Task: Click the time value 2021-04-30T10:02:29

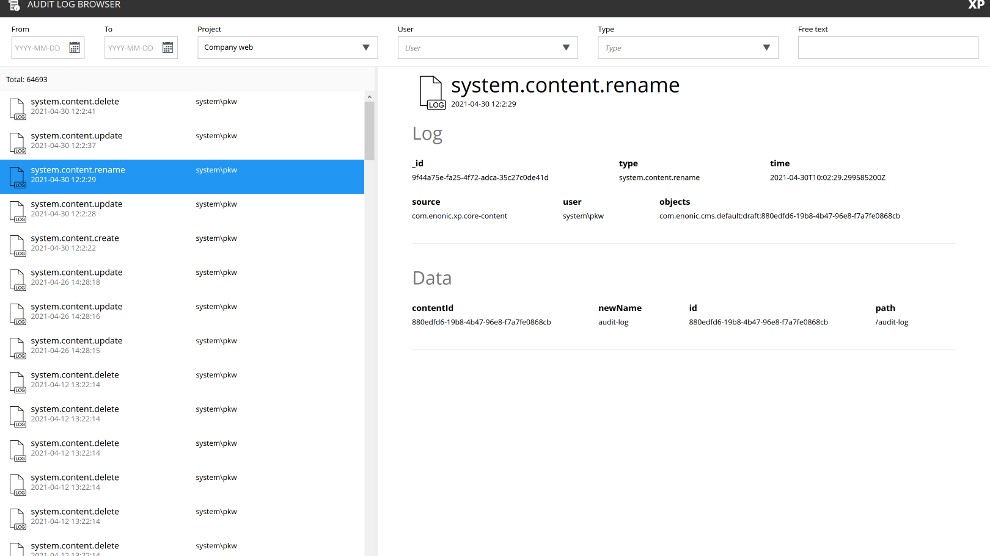Action: [x=827, y=177]
